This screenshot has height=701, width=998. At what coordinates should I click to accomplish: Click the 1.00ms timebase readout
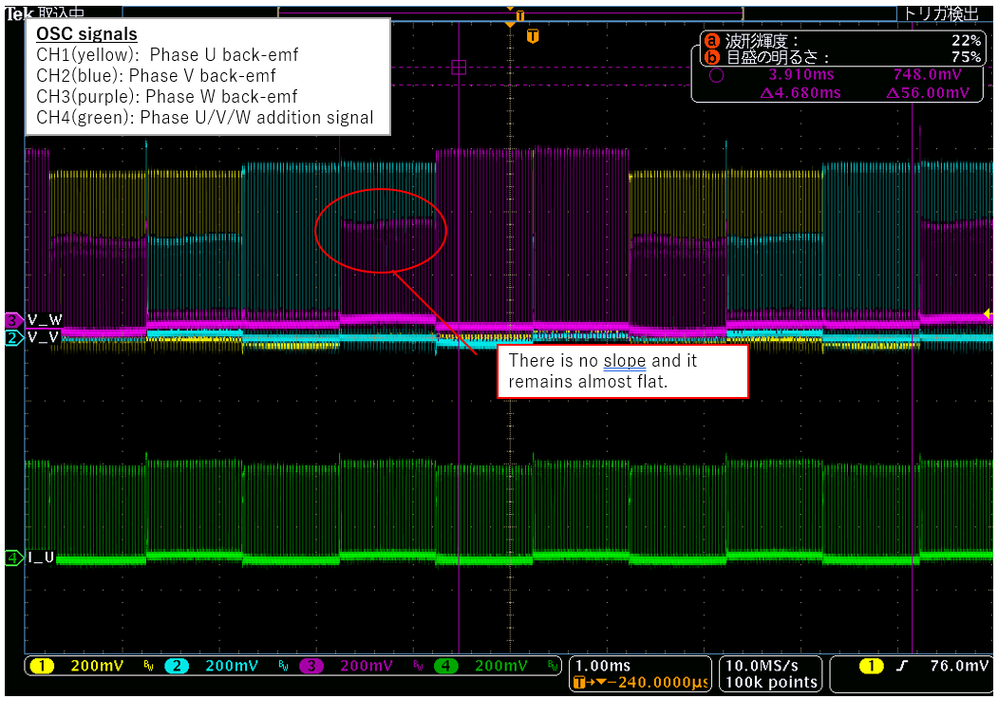[603, 666]
